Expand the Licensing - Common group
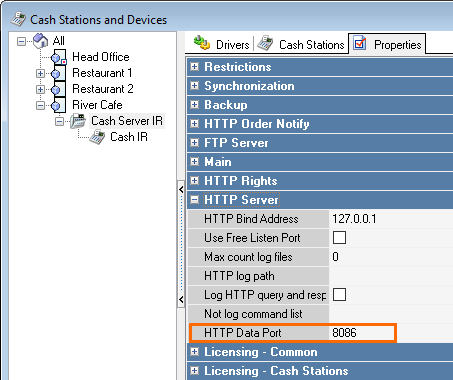453x380 pixels. tap(194, 351)
